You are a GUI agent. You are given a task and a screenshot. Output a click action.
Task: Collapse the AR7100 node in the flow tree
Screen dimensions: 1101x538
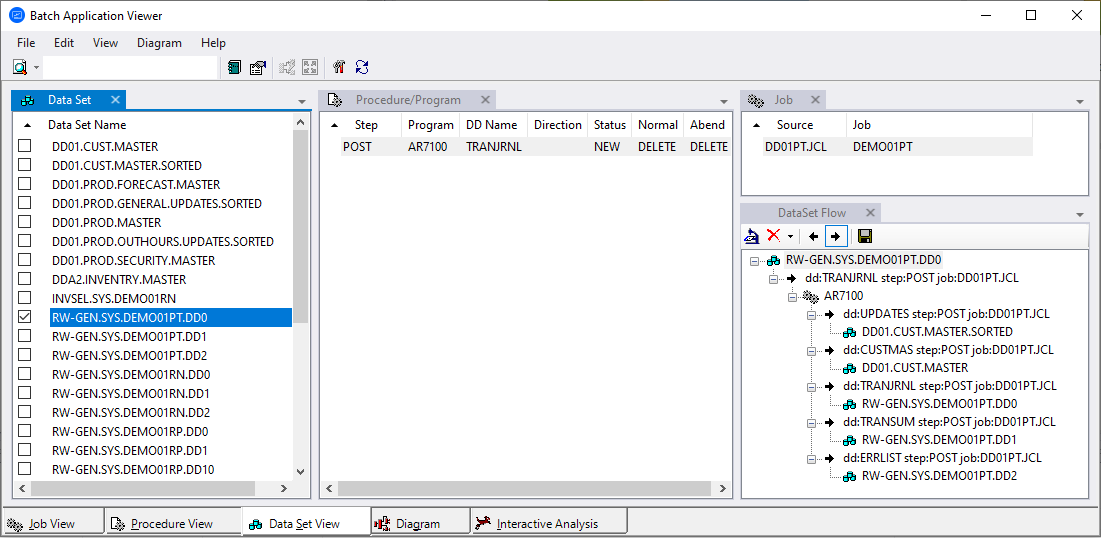click(793, 297)
